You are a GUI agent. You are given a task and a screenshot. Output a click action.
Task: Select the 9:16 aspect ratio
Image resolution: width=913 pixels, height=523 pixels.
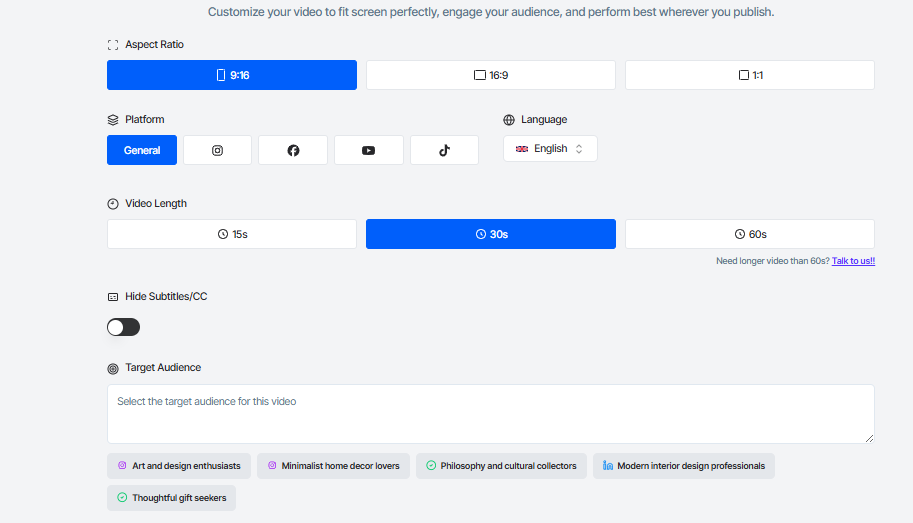point(232,75)
